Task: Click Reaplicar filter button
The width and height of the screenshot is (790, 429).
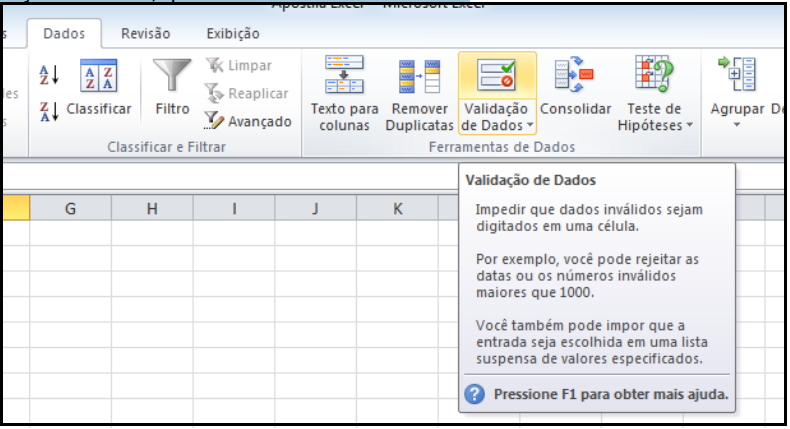Action: (x=246, y=93)
